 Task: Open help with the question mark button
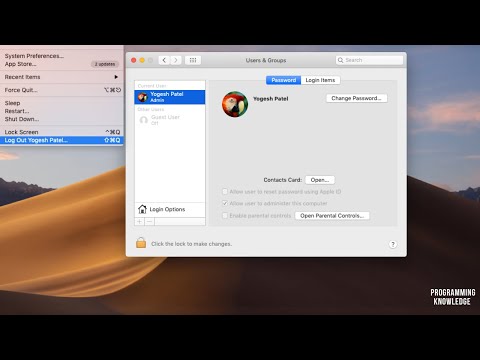393,244
